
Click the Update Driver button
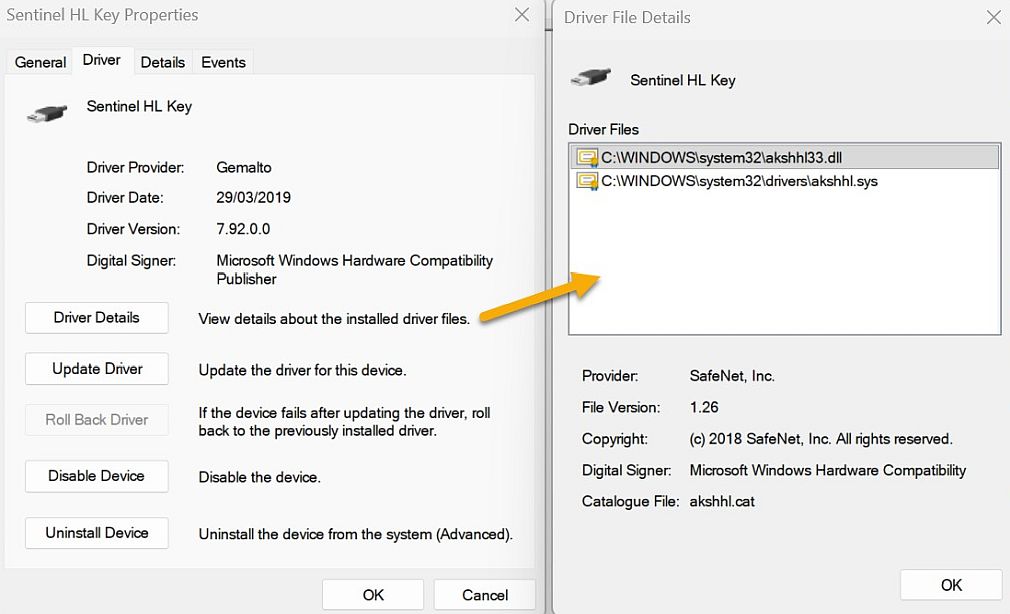tap(97, 369)
